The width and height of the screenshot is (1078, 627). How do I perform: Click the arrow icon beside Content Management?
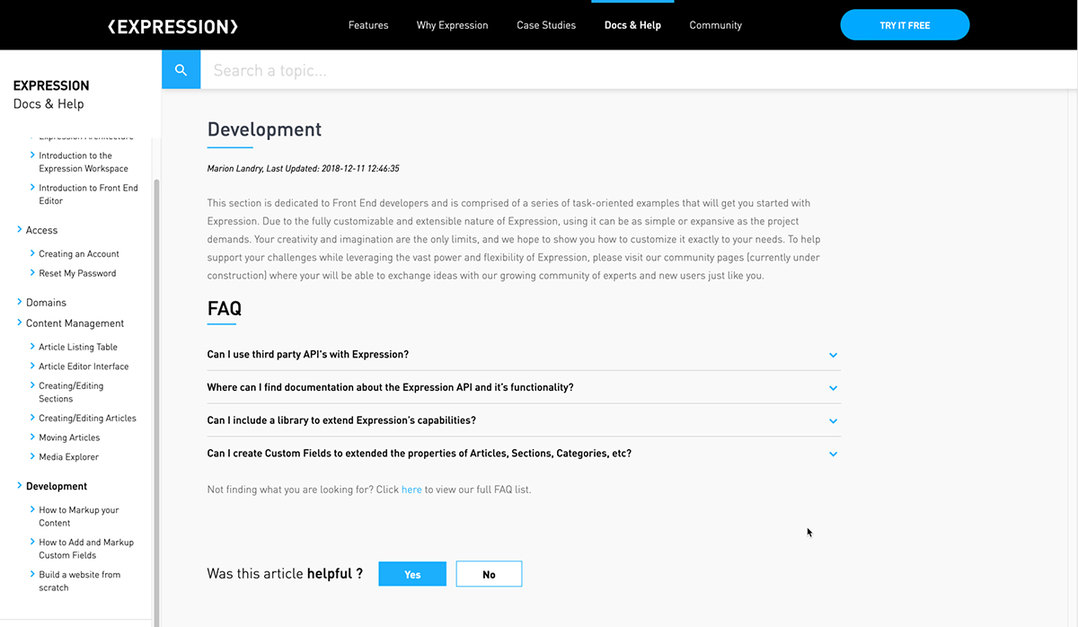(19, 323)
